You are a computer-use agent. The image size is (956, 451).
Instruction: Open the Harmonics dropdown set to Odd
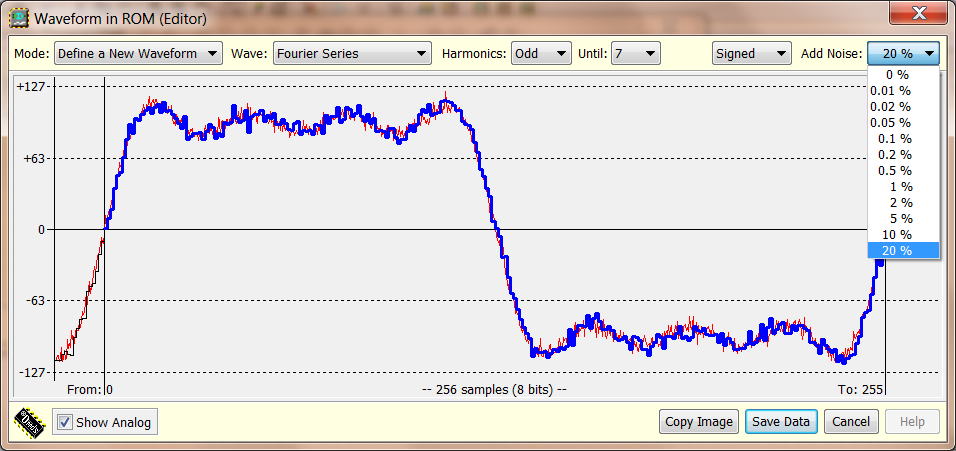541,54
